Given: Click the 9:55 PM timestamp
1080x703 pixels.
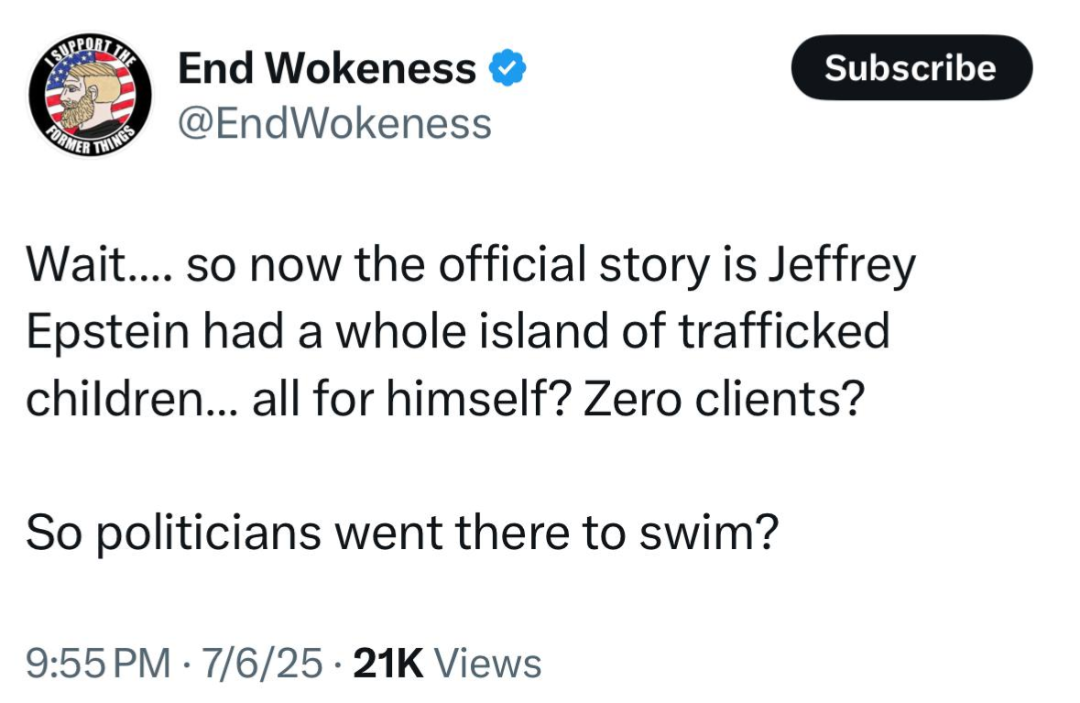Looking at the screenshot, I should pos(97,663).
